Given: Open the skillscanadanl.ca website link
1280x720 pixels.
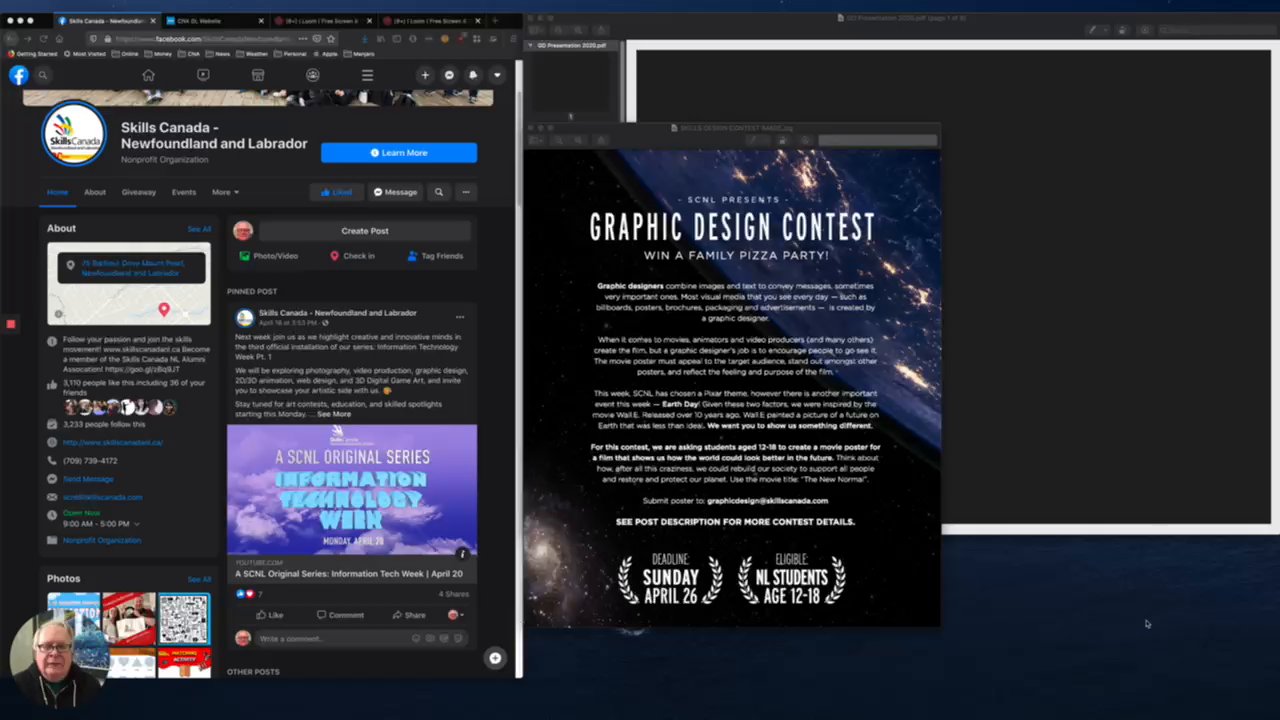Looking at the screenshot, I should (x=112, y=442).
